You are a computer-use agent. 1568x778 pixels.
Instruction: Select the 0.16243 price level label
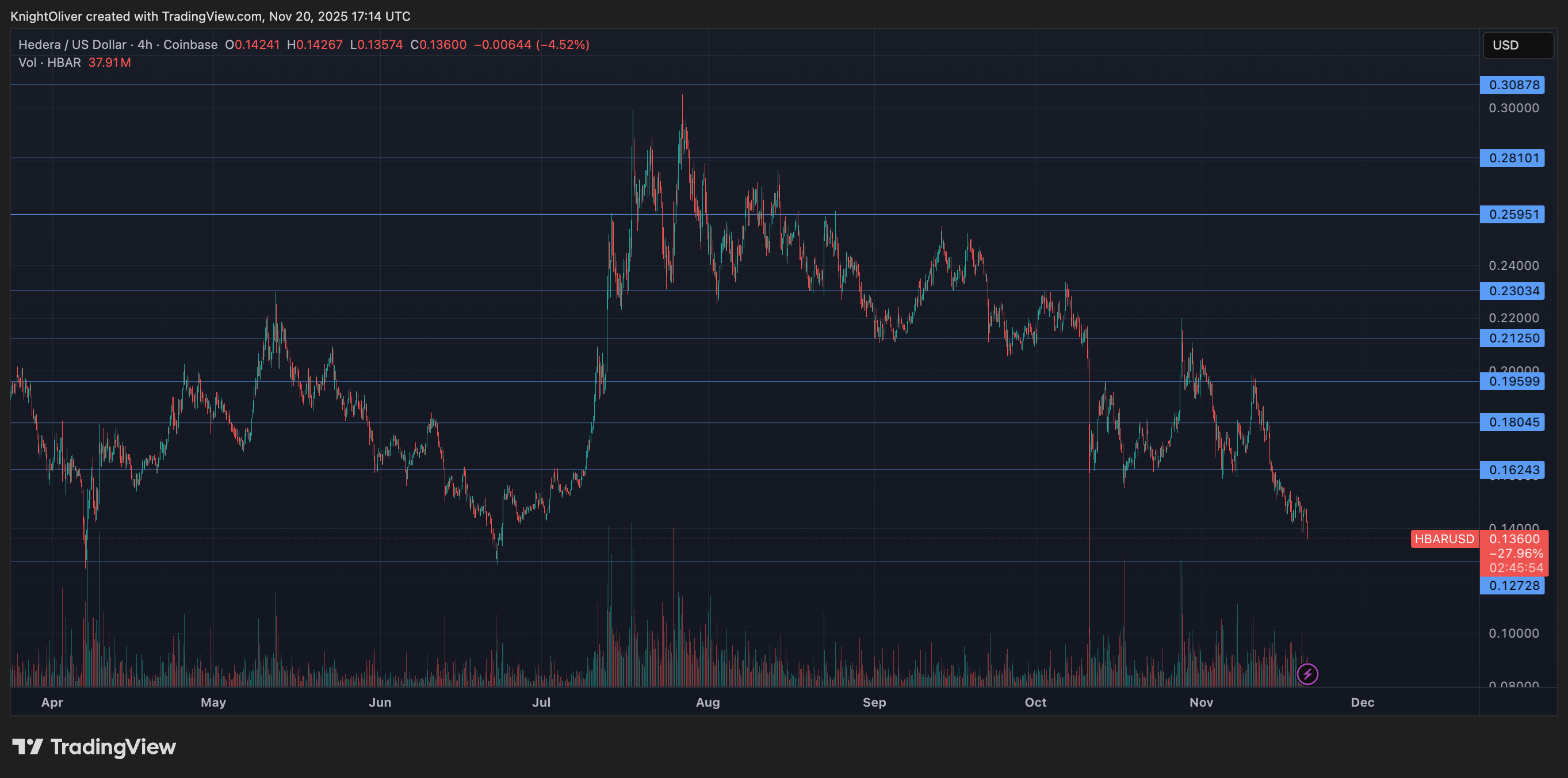(1512, 470)
